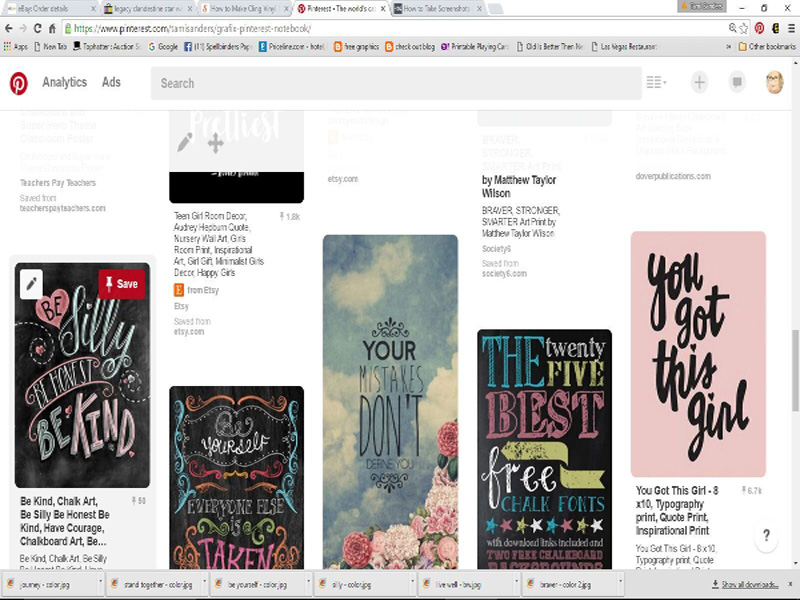The height and width of the screenshot is (600, 800).
Task: Open the You Got This Girl pin image
Action: click(x=698, y=354)
